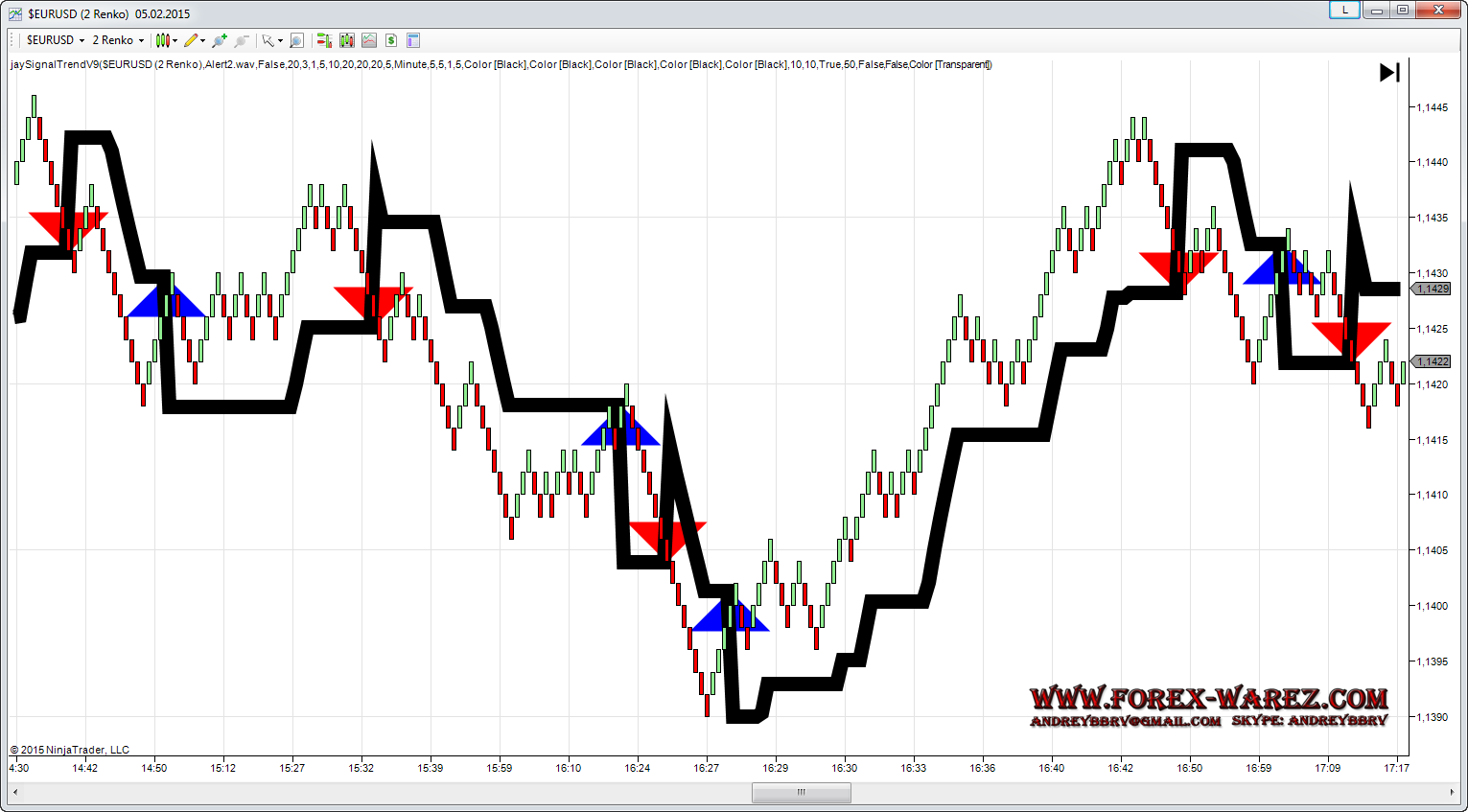Expand the 2 Renko interval dropdown
This screenshot has height=812, width=1468.
(x=118, y=40)
